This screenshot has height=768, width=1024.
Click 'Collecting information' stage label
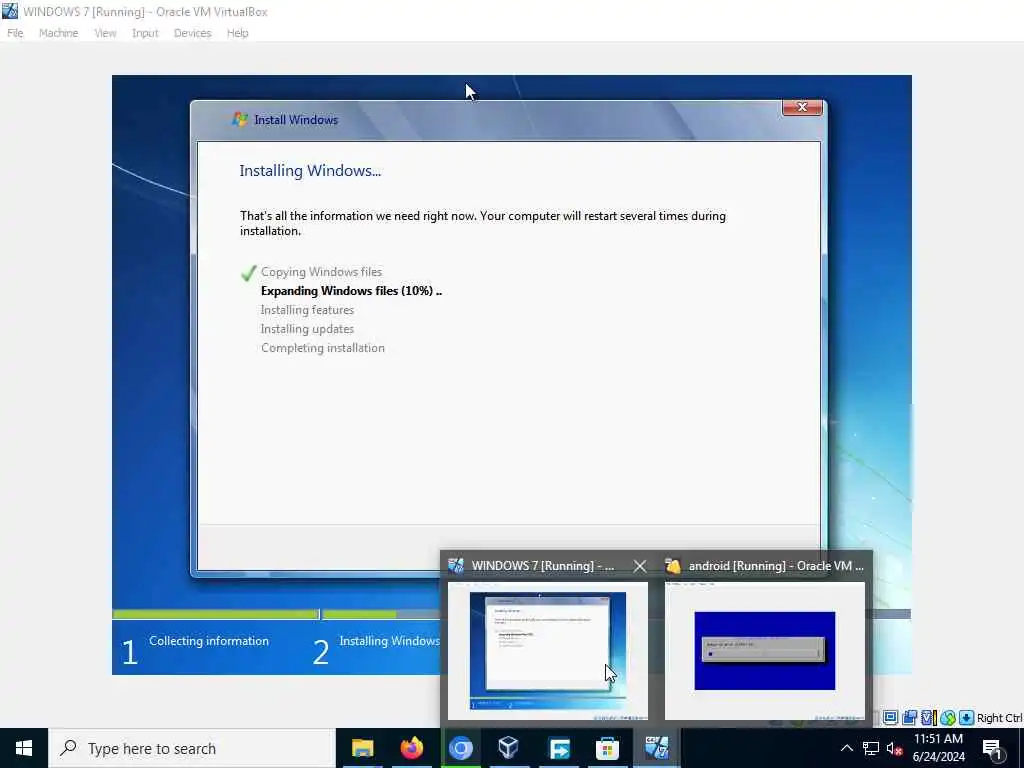tap(208, 641)
